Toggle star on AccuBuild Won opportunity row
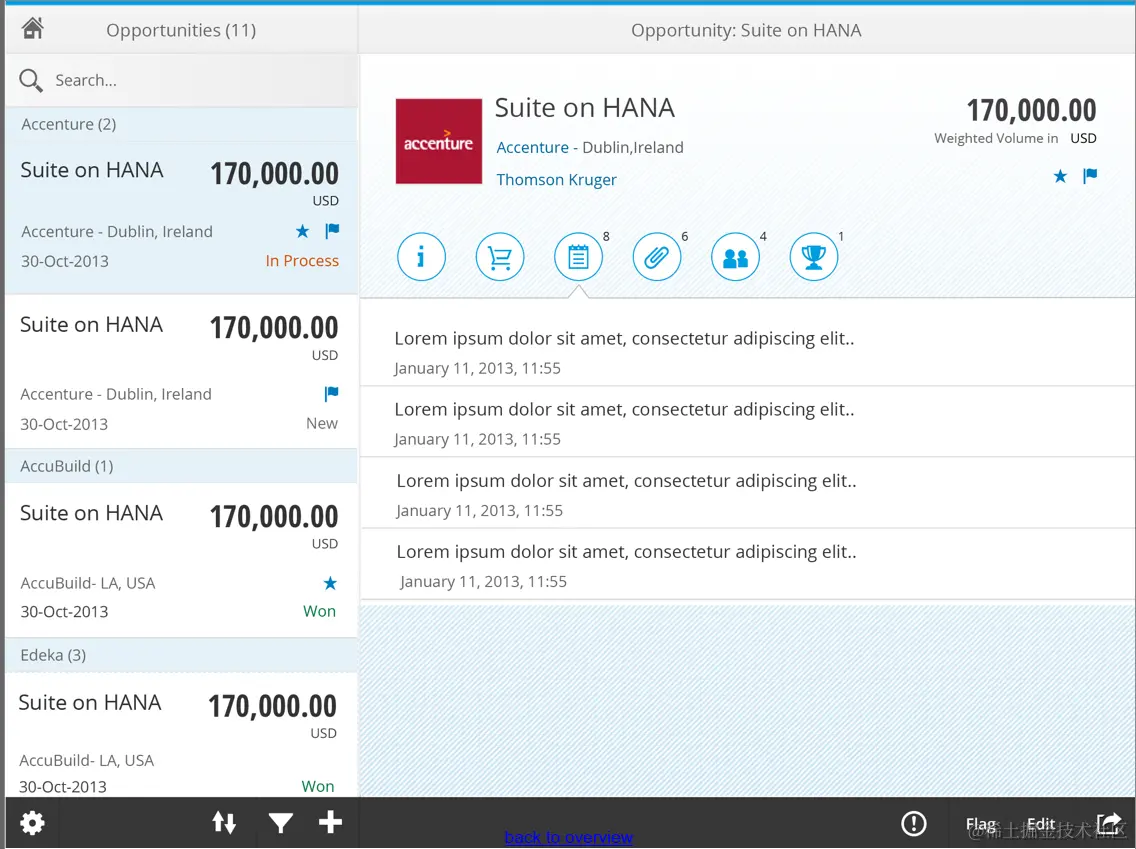 pos(330,583)
